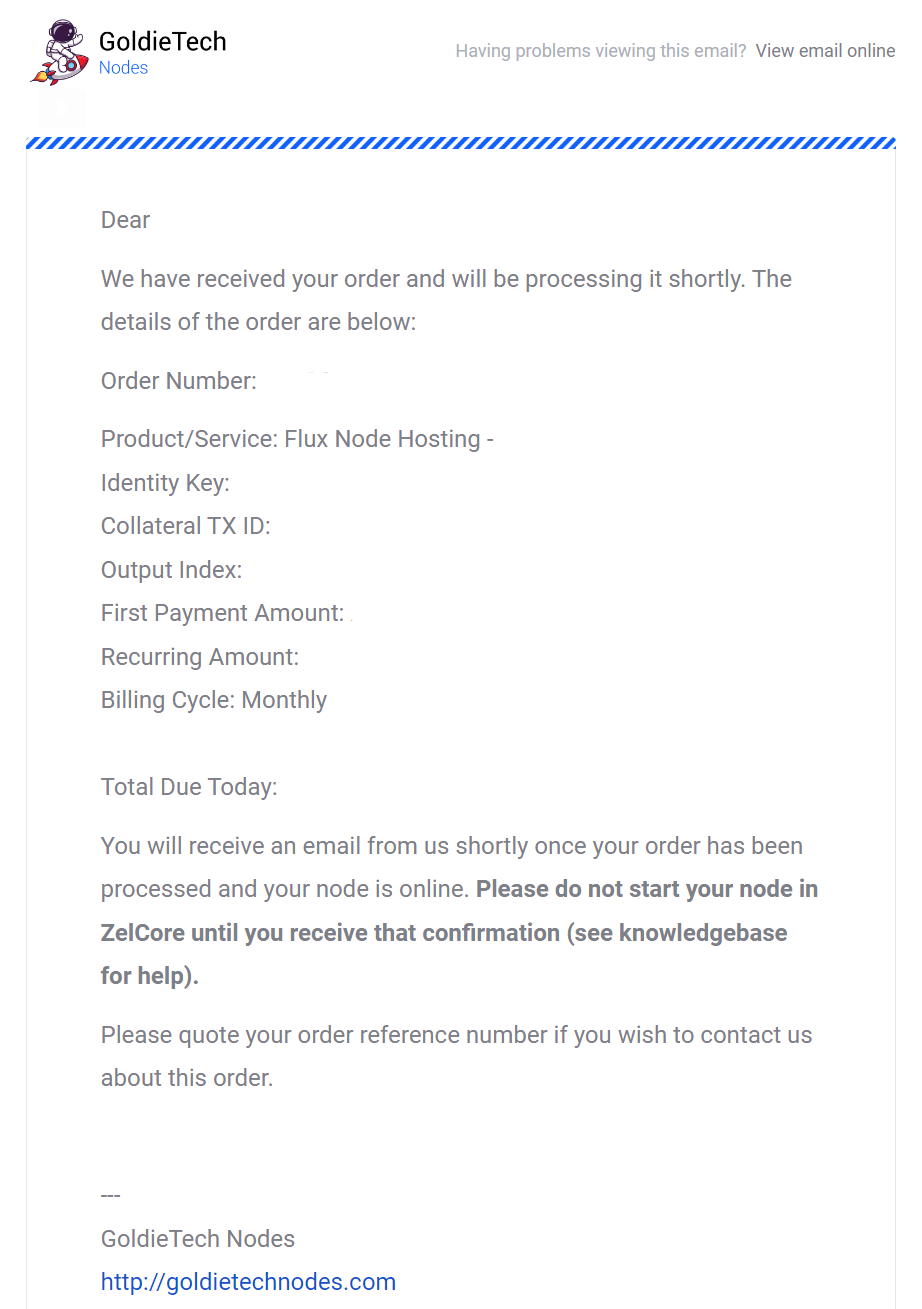Viewport: 922px width, 1309px height.
Task: Click the Dear greeting line
Action: [125, 220]
